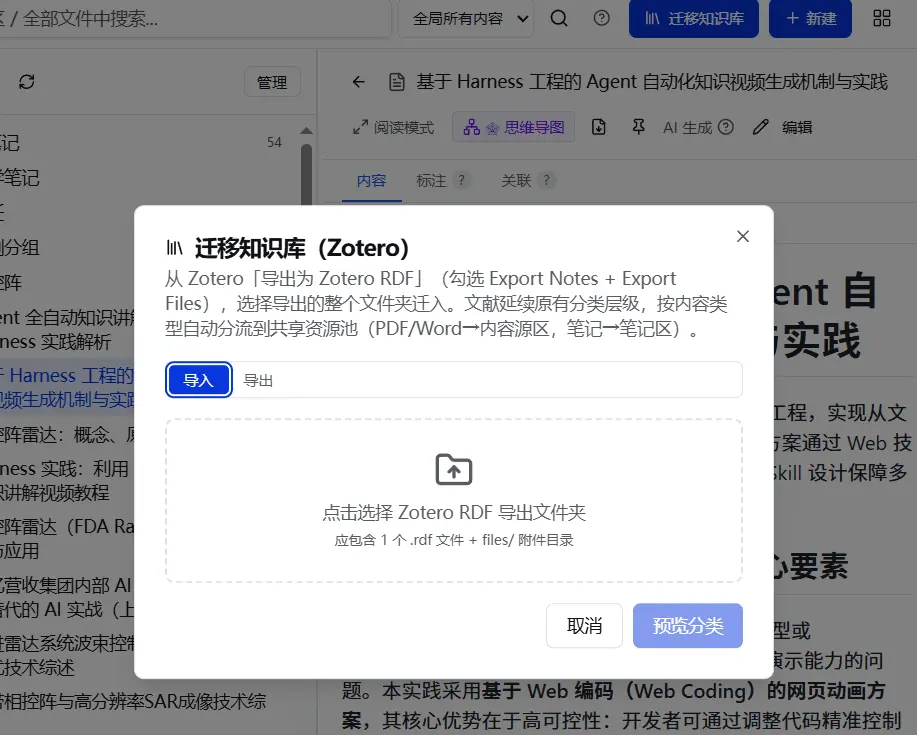Switch to the 内容 tab
917x735 pixels.
point(371,181)
